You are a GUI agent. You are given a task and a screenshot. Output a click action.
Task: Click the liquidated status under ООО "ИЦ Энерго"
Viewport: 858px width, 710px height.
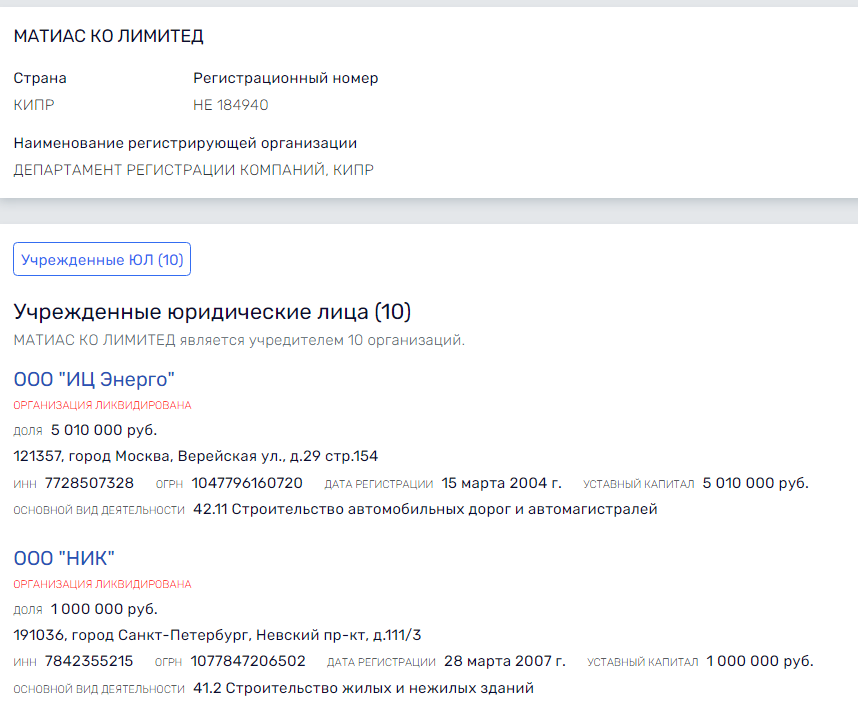[x=102, y=405]
